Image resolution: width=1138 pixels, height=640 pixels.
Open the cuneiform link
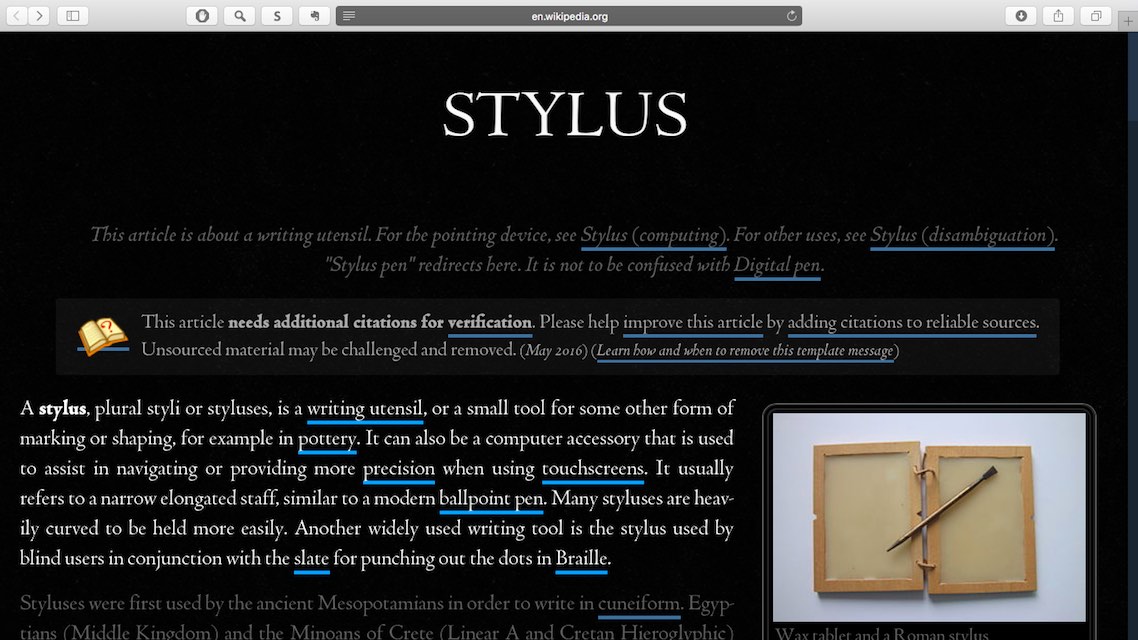[639, 604]
